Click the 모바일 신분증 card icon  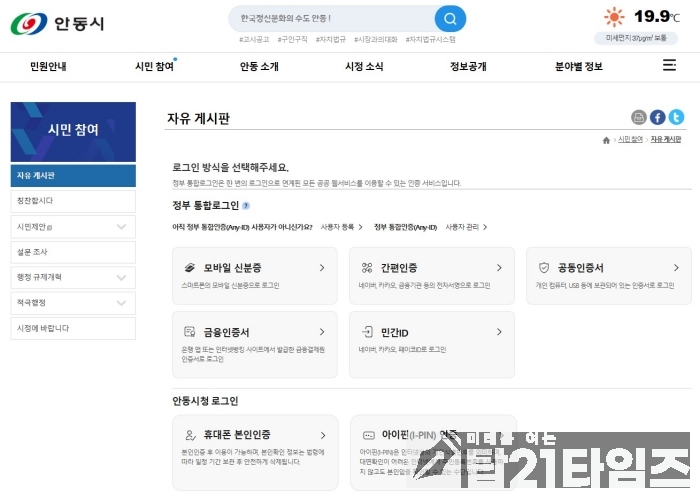tap(190, 268)
